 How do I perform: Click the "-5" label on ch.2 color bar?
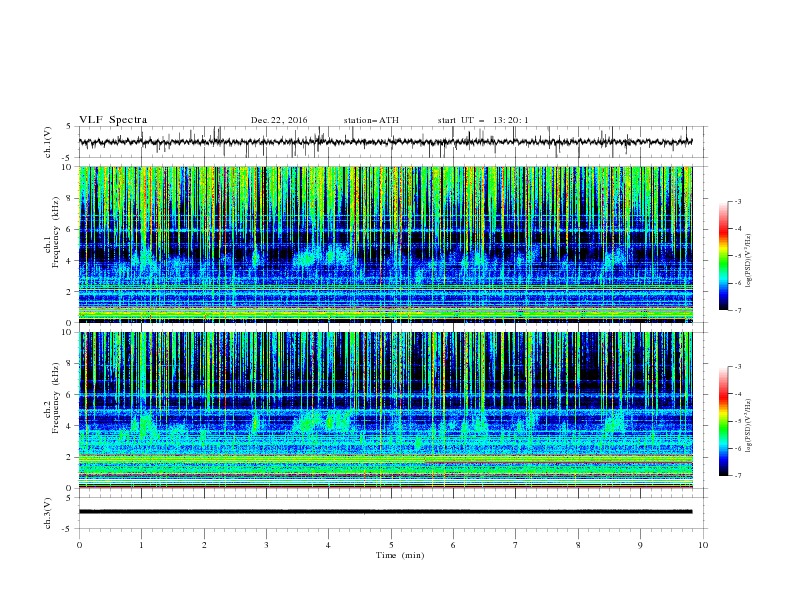737,421
